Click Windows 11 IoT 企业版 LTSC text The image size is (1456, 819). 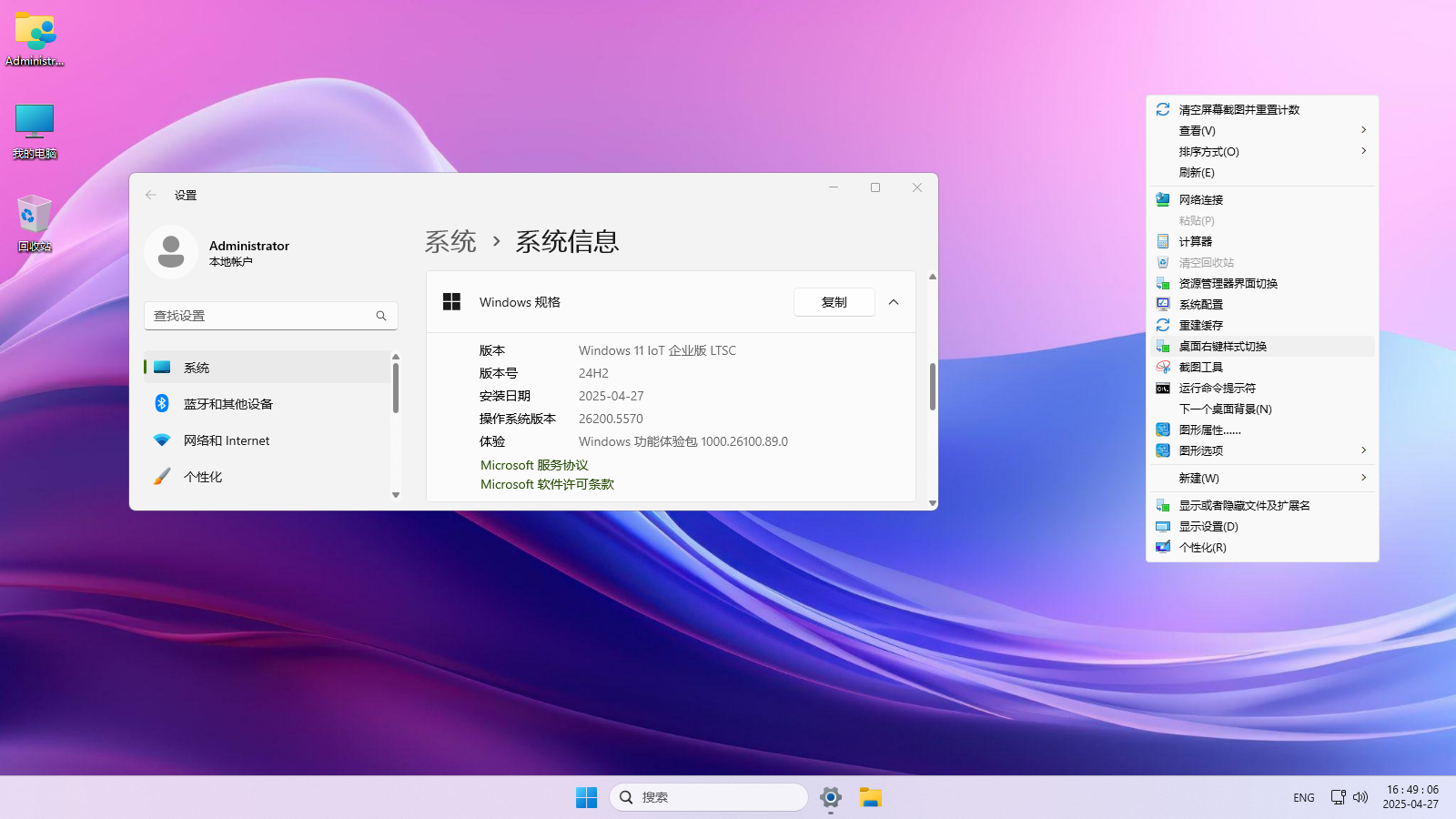657,350
